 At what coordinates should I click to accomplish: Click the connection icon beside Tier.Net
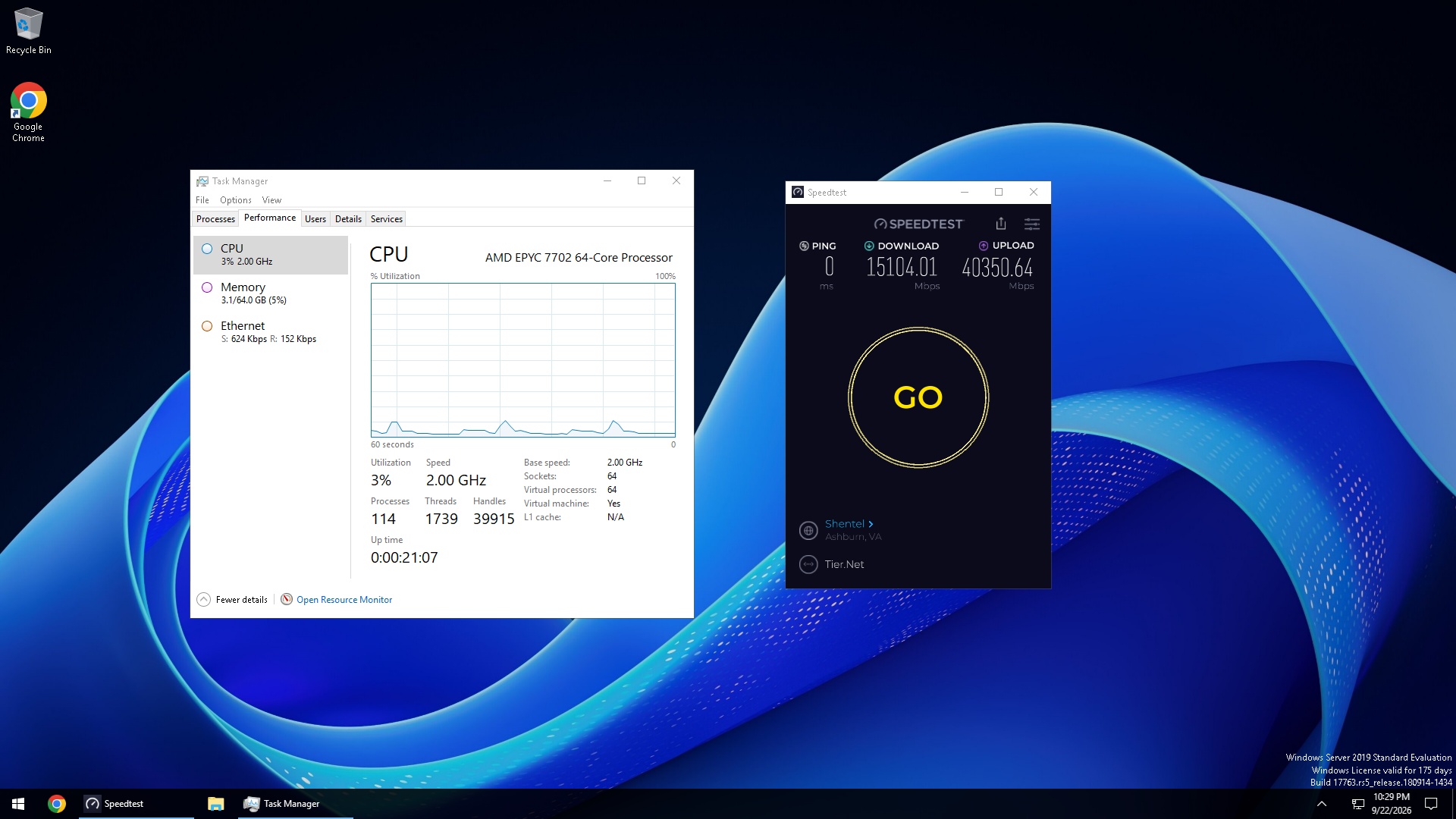[809, 564]
